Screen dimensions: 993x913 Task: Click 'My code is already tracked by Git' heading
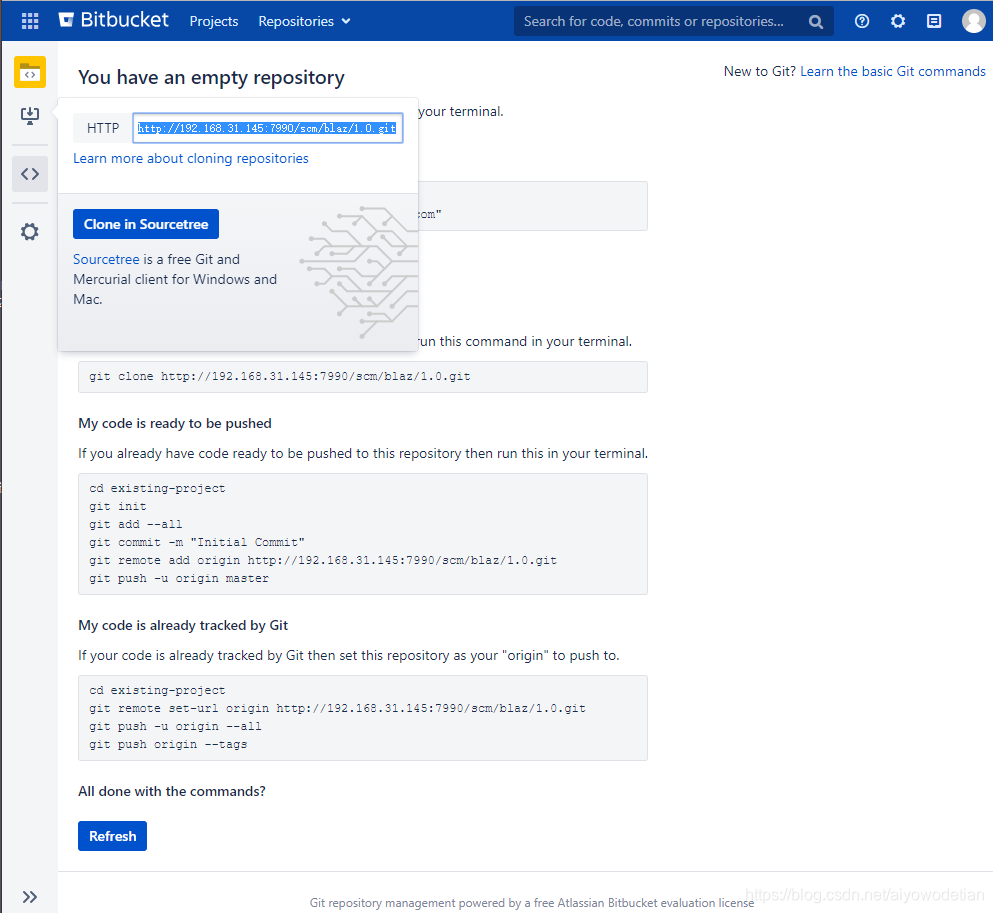click(183, 625)
